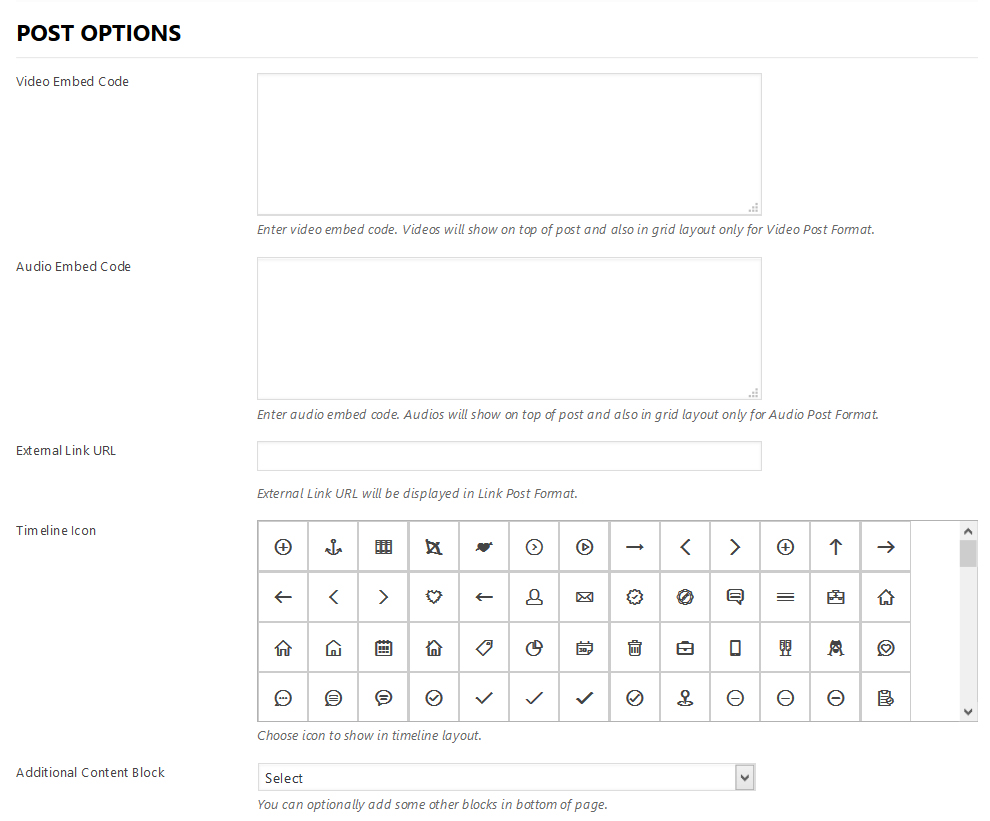Select the envelope mail icon
The height and width of the screenshot is (821, 990).
coord(585,597)
